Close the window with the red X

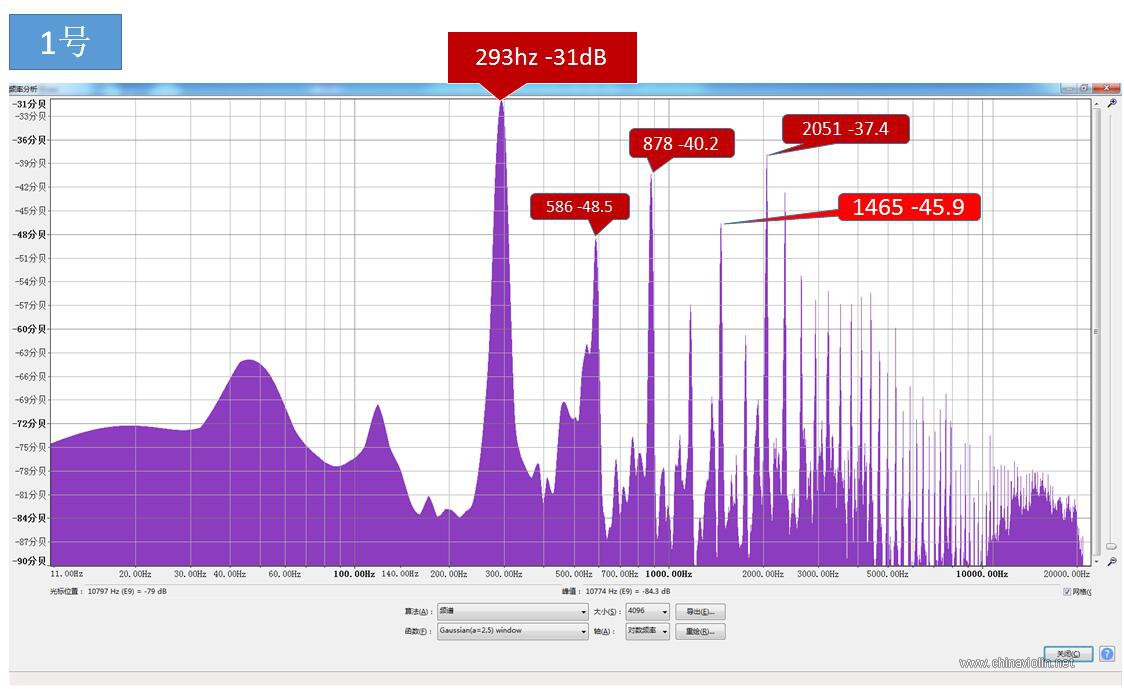[1106, 88]
